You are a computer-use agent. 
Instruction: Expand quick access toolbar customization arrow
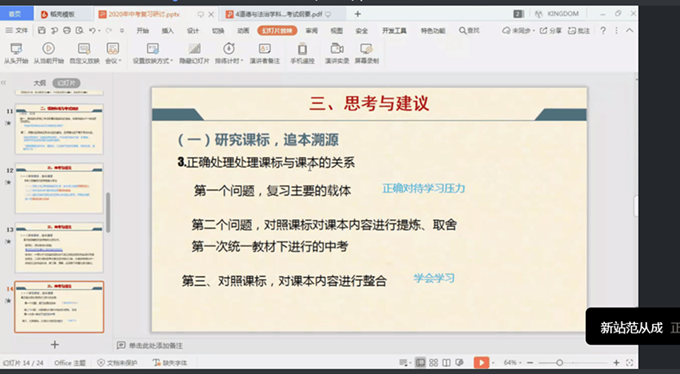pos(122,30)
